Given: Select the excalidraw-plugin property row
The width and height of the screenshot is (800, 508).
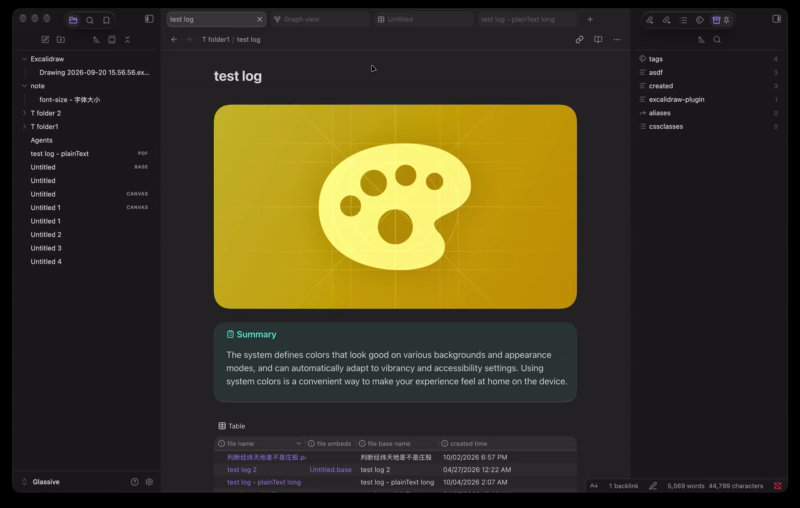Looking at the screenshot, I should [x=709, y=99].
